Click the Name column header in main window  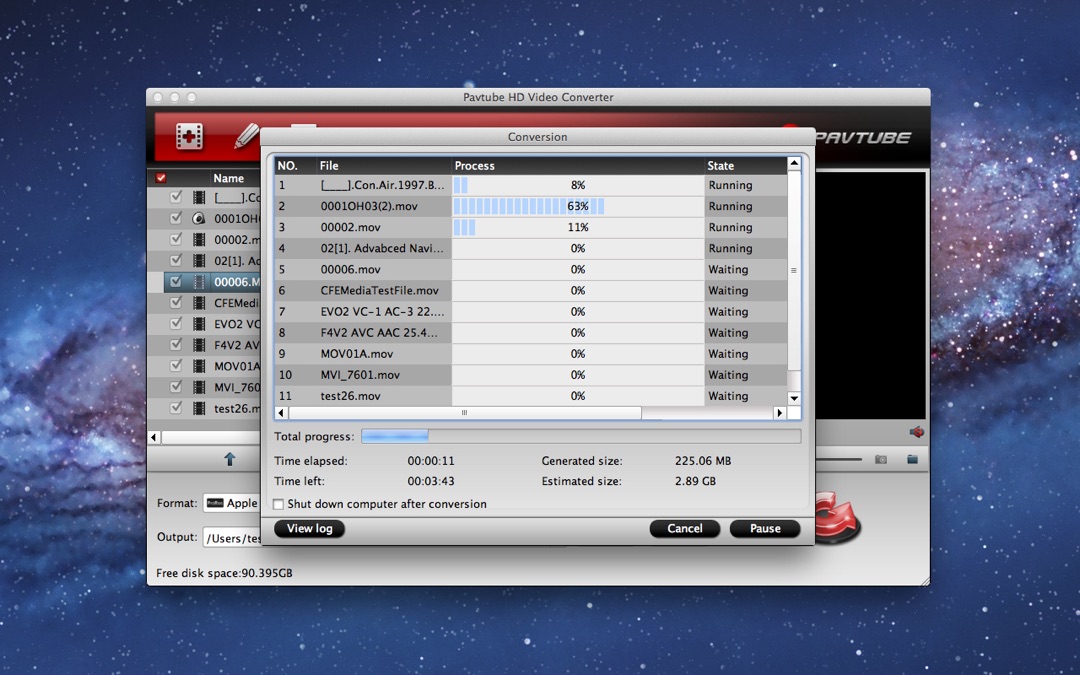[234, 178]
